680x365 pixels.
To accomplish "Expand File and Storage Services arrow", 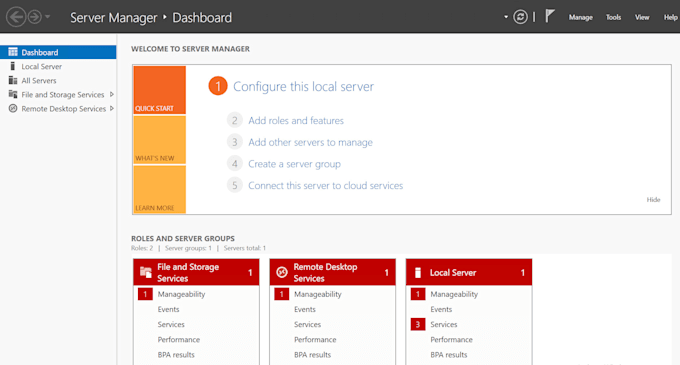I will 112,95.
